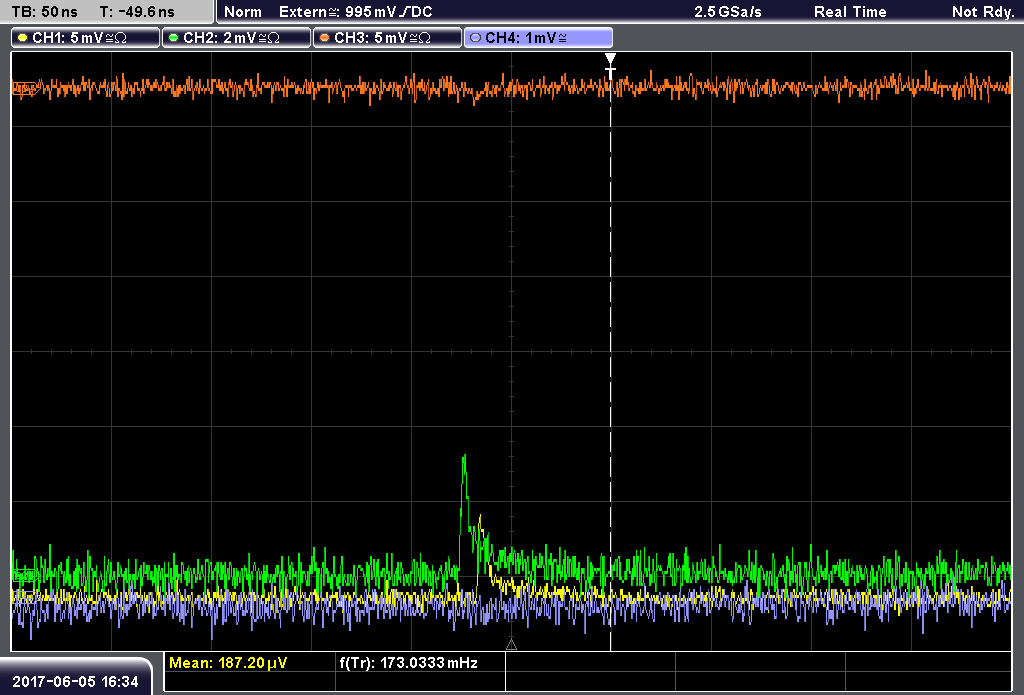This screenshot has width=1024, height=695.
Task: Click the T: -49.6 ns trigger position readout
Action: (x=137, y=12)
